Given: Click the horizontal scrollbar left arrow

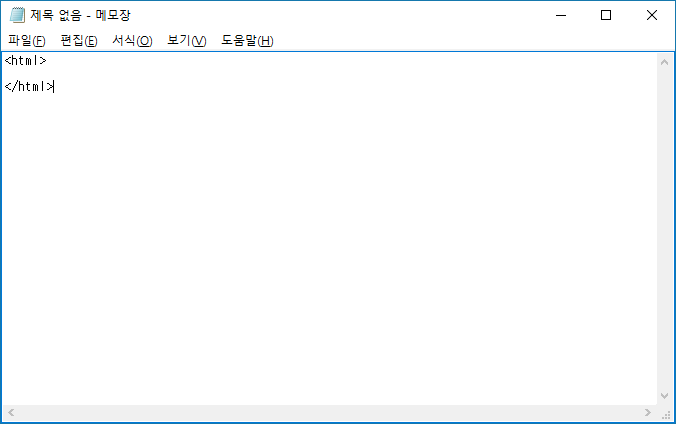Looking at the screenshot, I should pos(11,413).
